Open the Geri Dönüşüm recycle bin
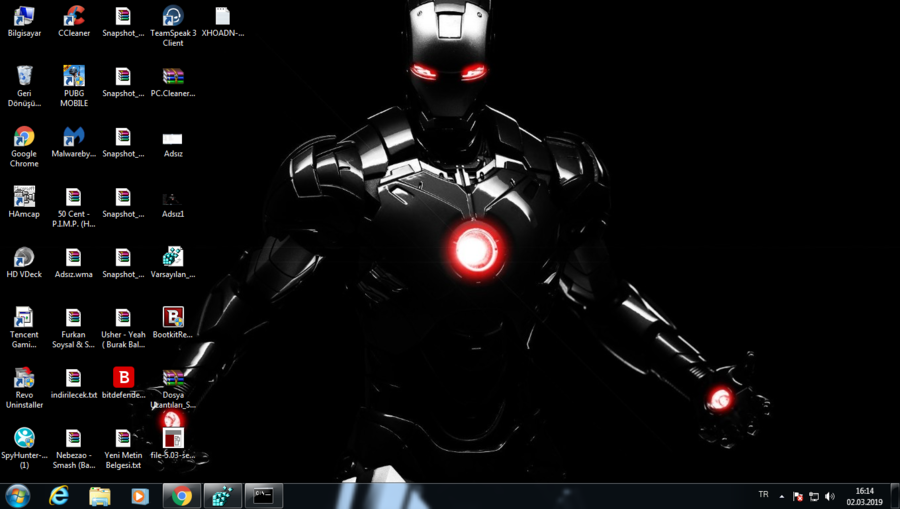 [x=24, y=87]
